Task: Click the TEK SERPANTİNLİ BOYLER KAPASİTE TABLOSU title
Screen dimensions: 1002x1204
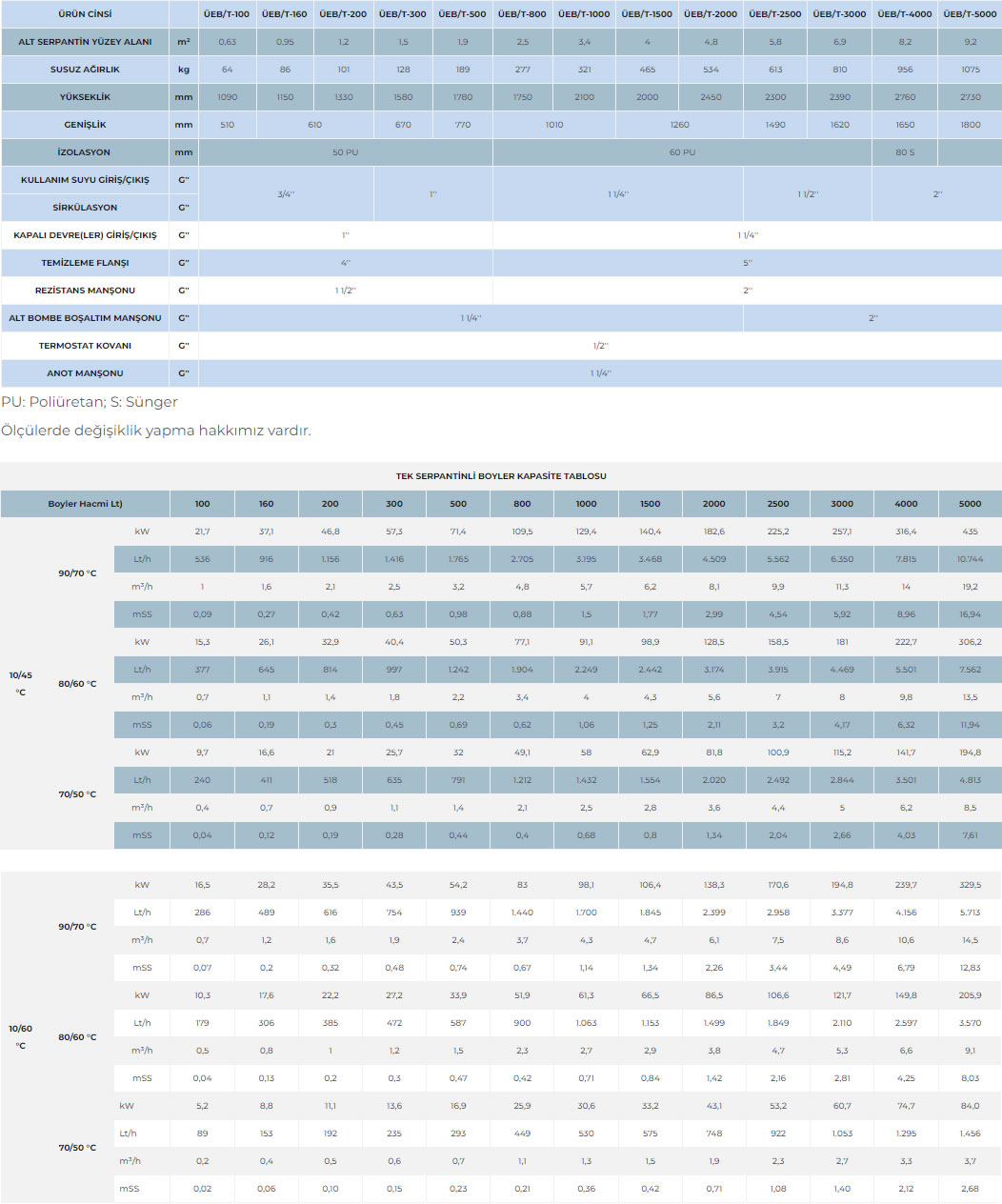Action: (x=501, y=476)
